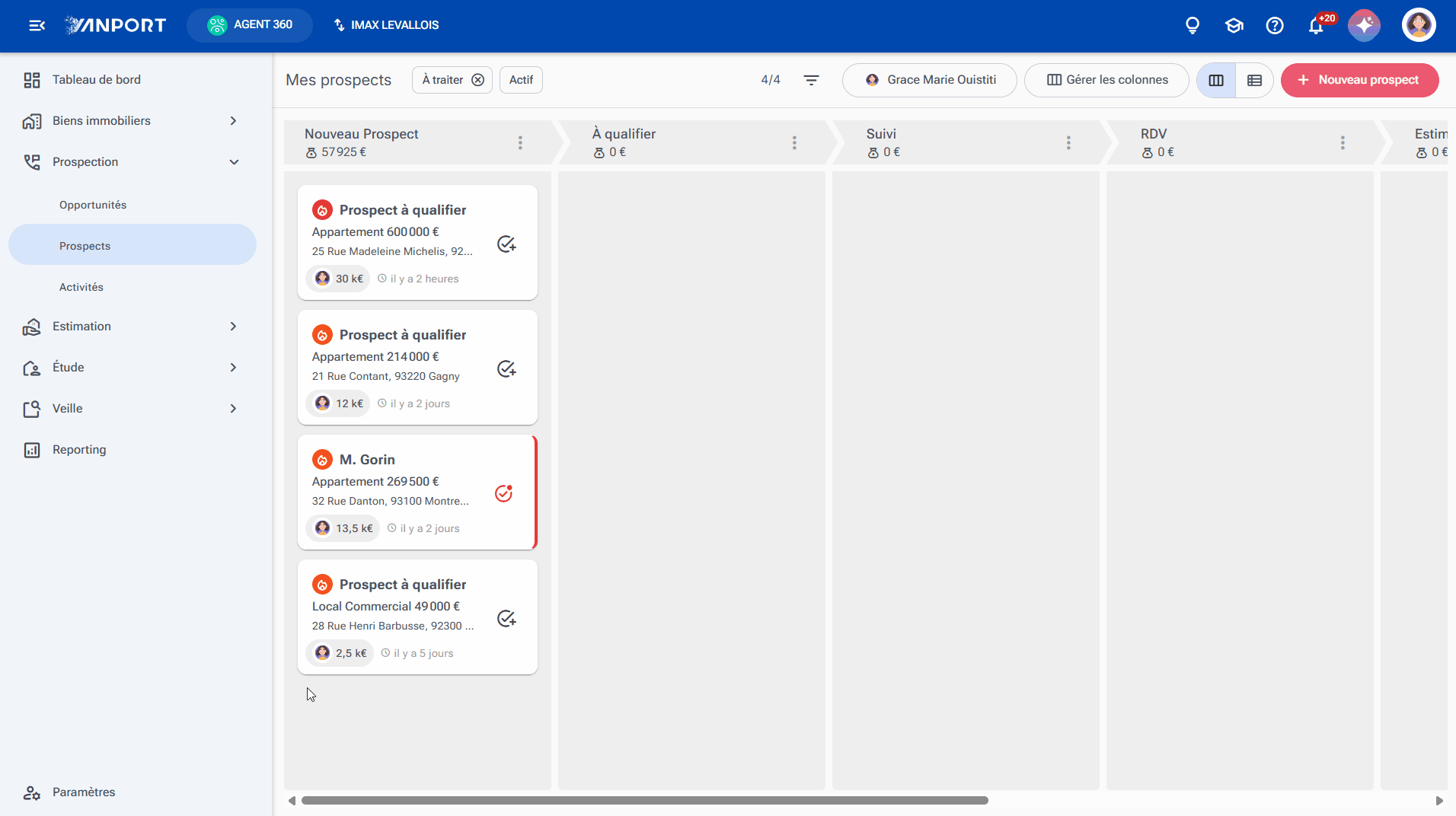Expand Estimation menu chevron
Screen dimensions: 1456x816
pyautogui.click(x=234, y=327)
